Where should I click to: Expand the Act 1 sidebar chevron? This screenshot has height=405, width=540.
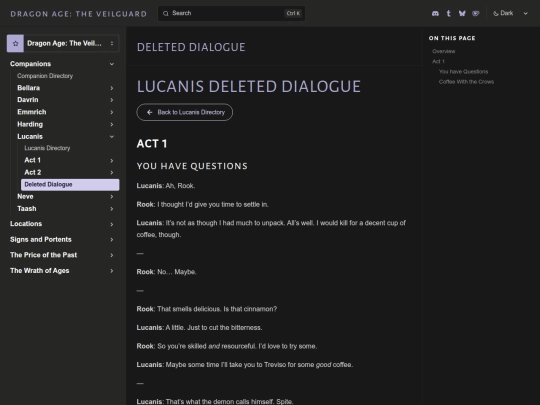(x=112, y=160)
